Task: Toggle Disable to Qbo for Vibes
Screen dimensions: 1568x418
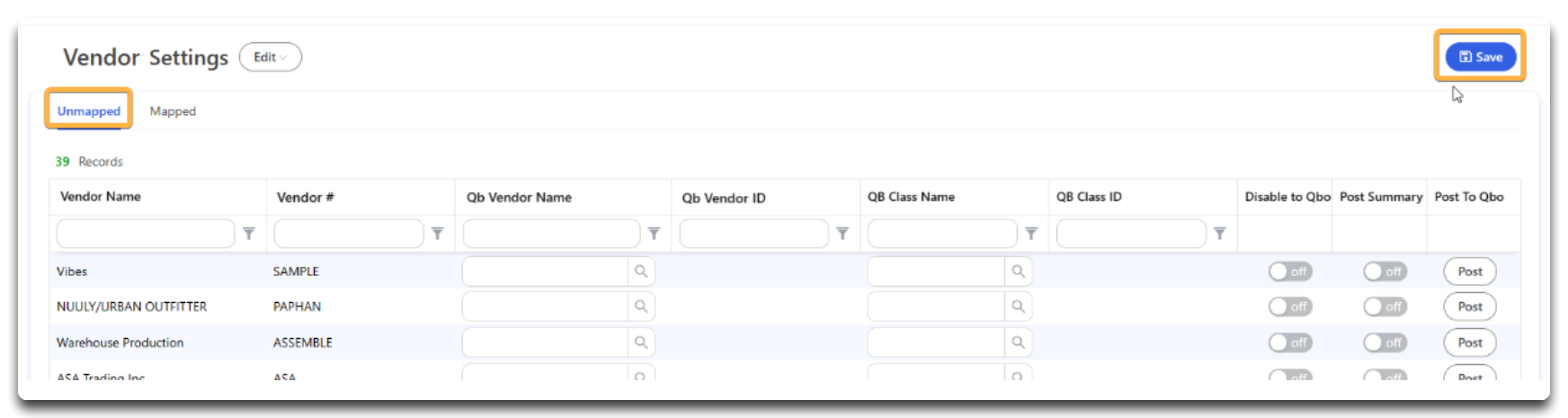Action: coord(1290,271)
